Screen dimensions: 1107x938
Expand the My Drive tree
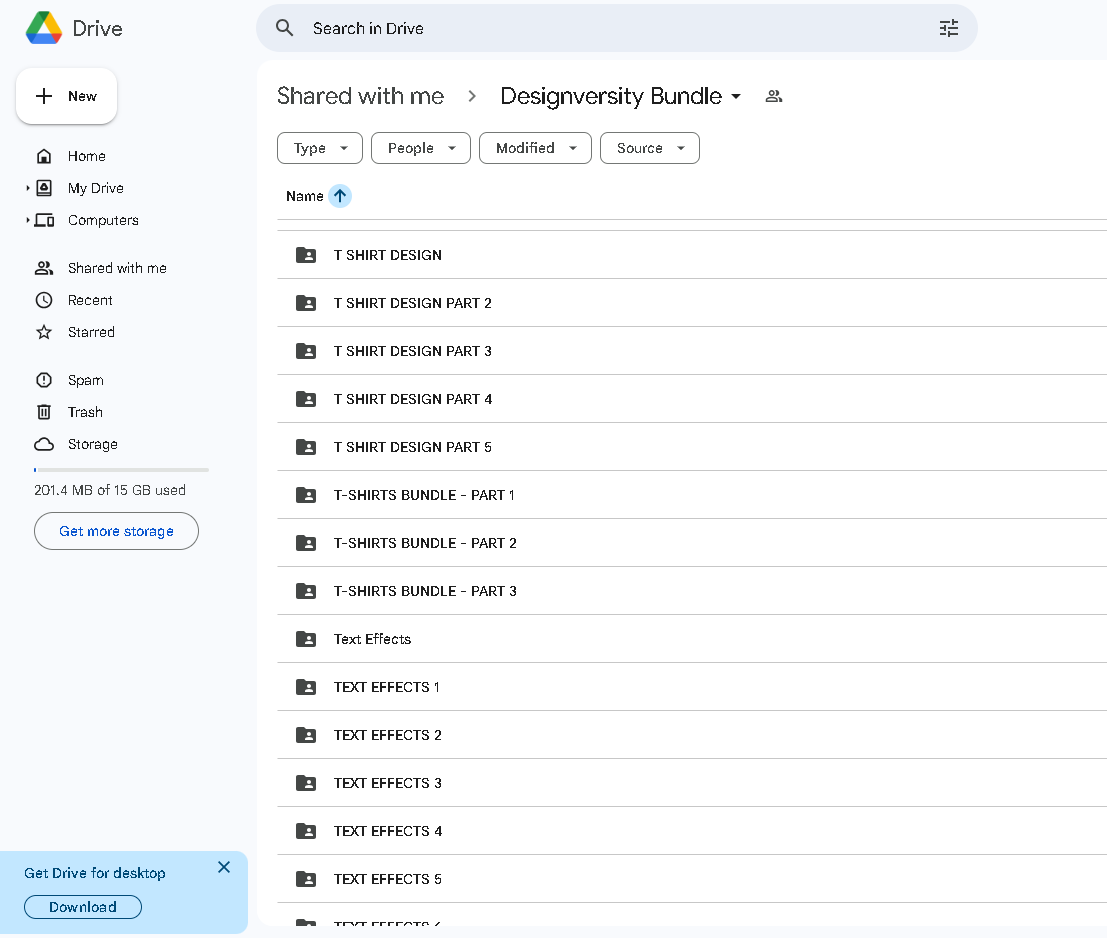point(28,188)
